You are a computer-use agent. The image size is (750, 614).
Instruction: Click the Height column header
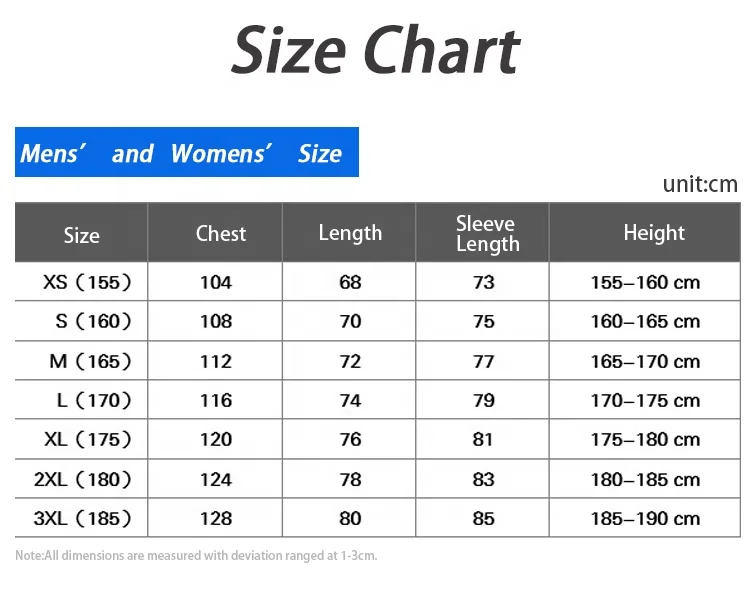click(x=654, y=233)
